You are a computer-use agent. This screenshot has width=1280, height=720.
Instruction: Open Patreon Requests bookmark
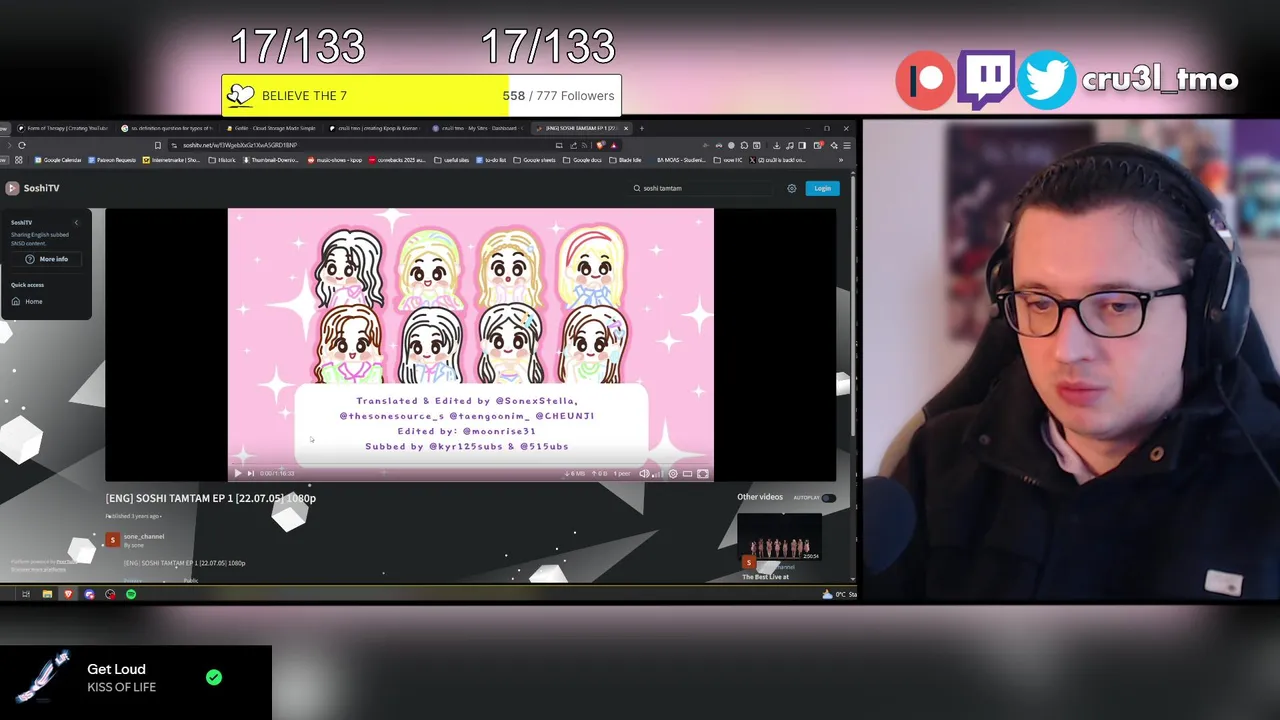[x=112, y=160]
